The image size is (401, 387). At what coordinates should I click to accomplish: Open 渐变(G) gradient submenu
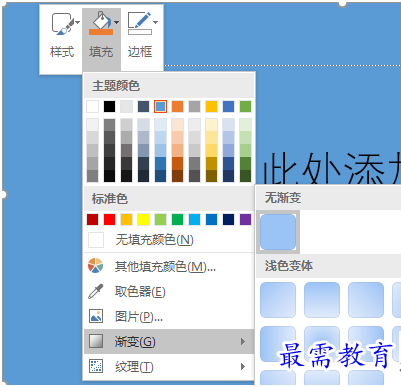[x=169, y=341]
